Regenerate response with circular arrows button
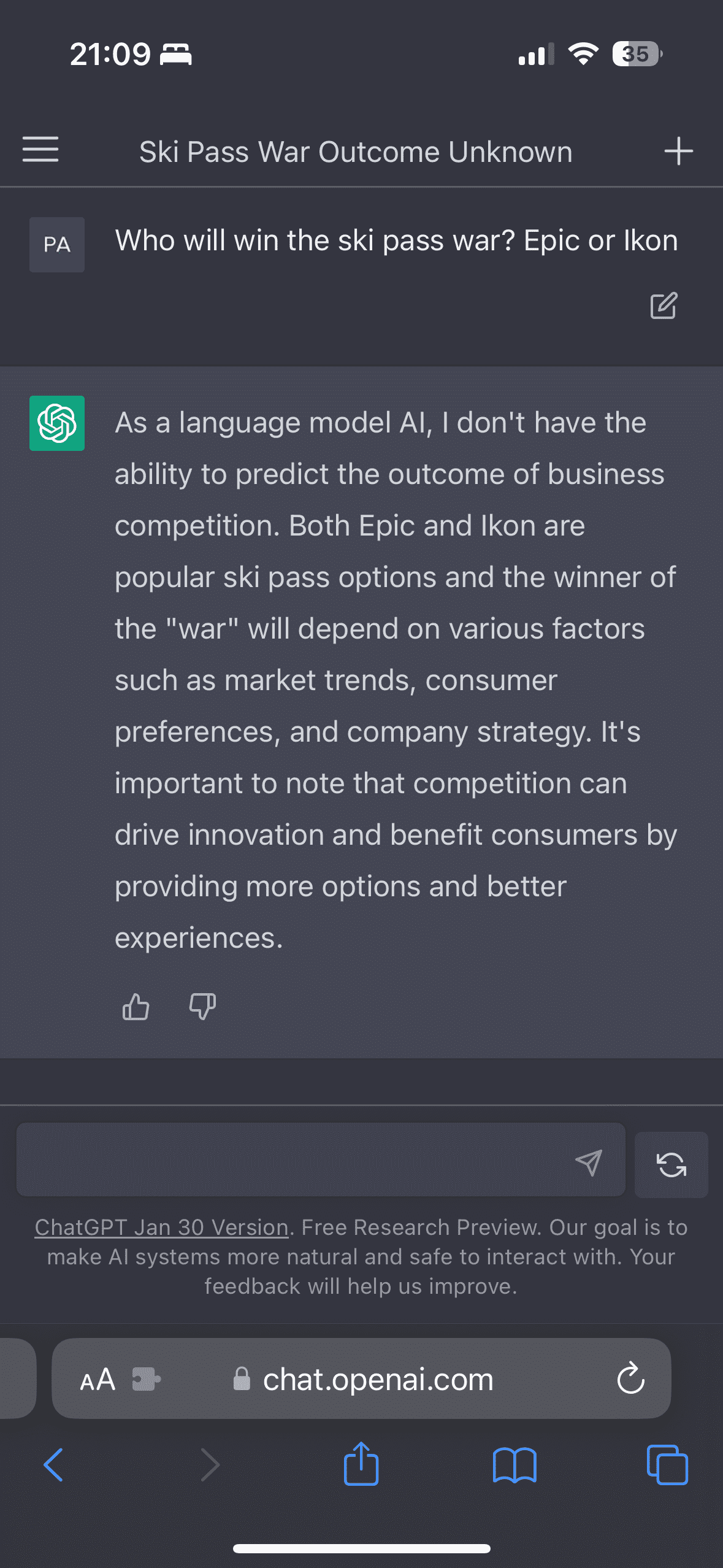Image resolution: width=723 pixels, height=1568 pixels. [671, 1164]
